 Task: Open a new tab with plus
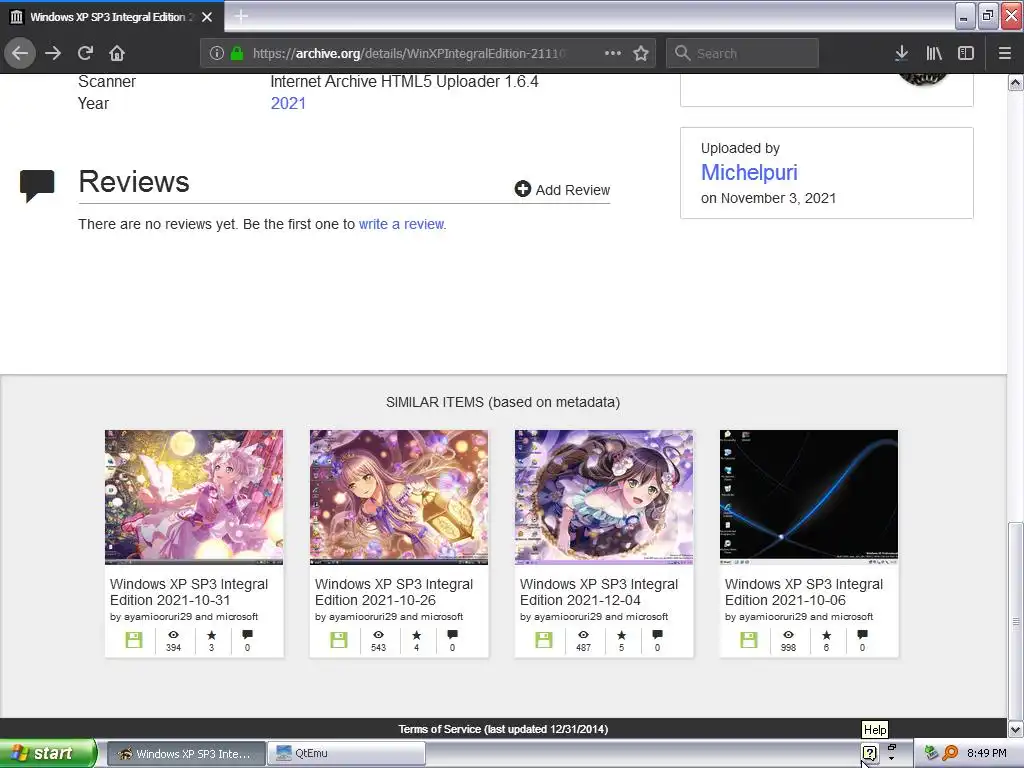[x=241, y=16]
